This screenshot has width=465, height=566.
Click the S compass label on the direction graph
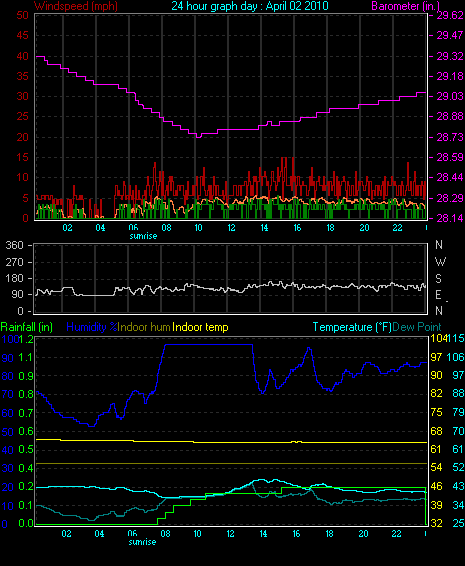438,278
